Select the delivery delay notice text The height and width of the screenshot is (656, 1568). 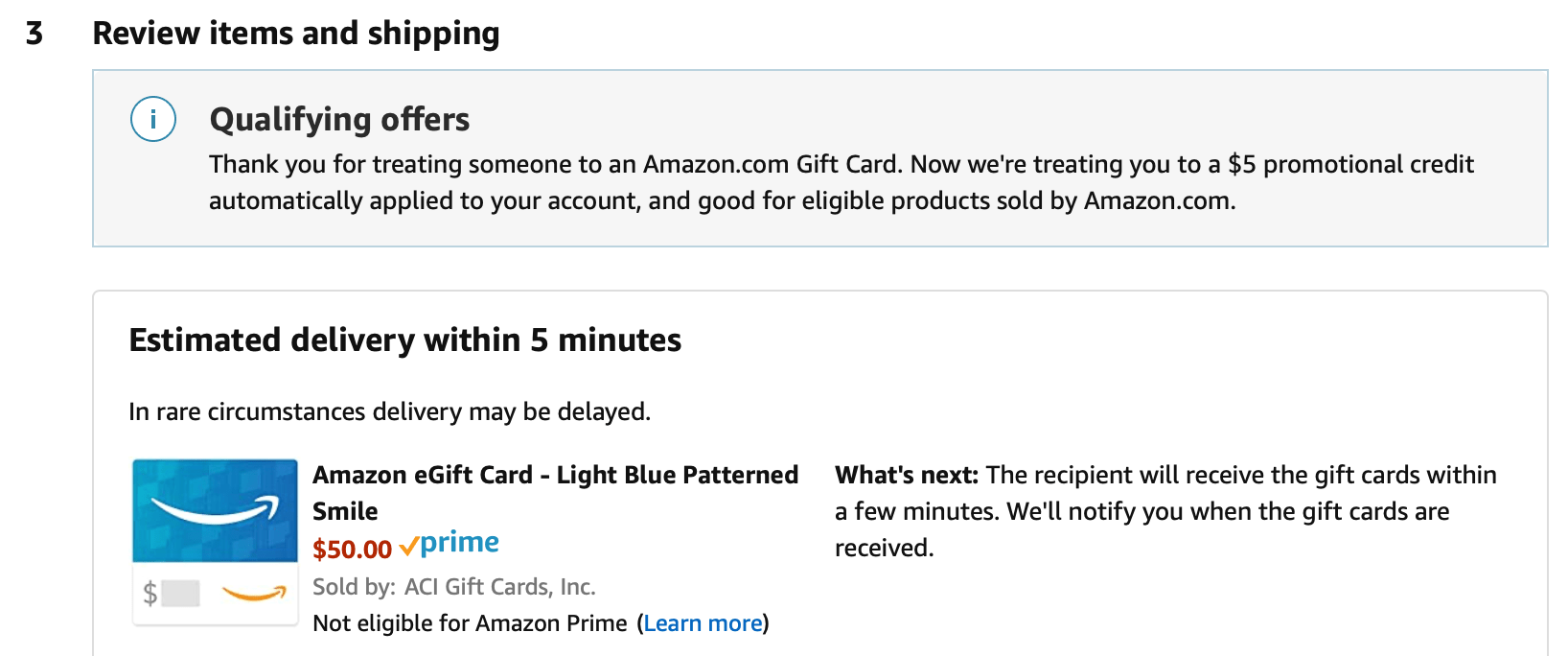(x=389, y=411)
